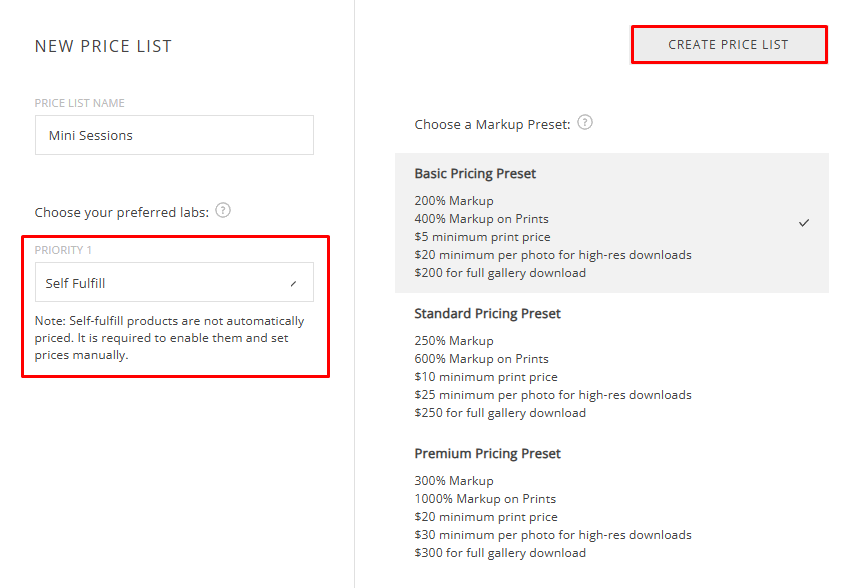Choose the Standard Pricing Preset option

[487, 314]
